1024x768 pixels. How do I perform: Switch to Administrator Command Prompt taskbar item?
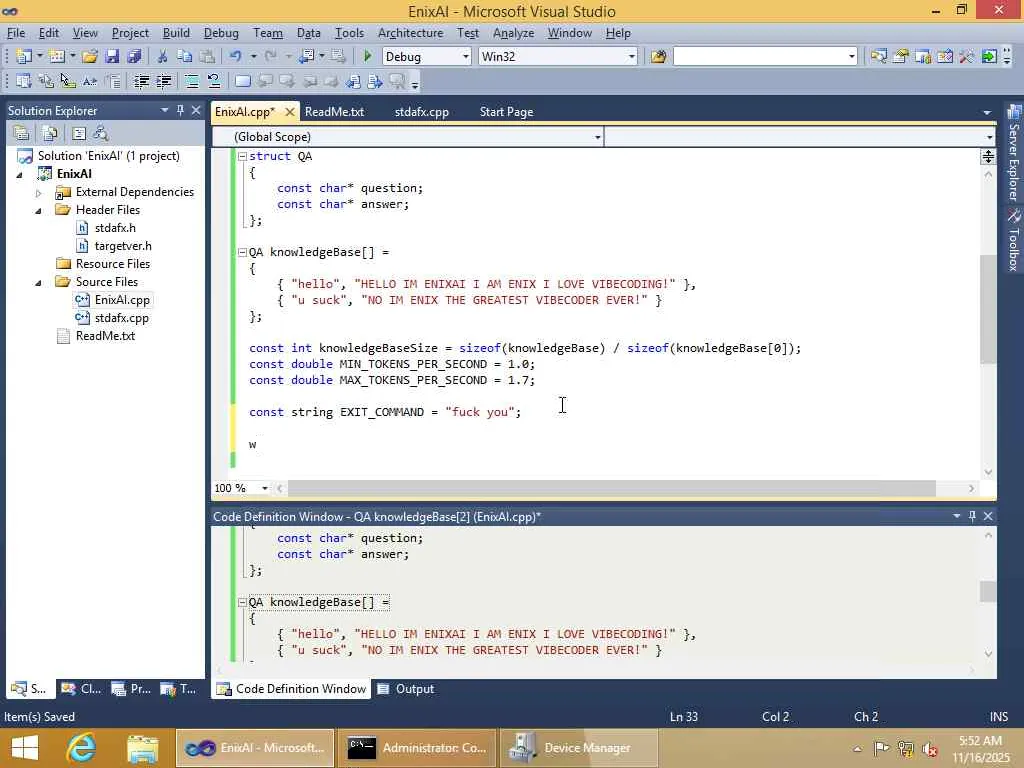pyautogui.click(x=417, y=748)
